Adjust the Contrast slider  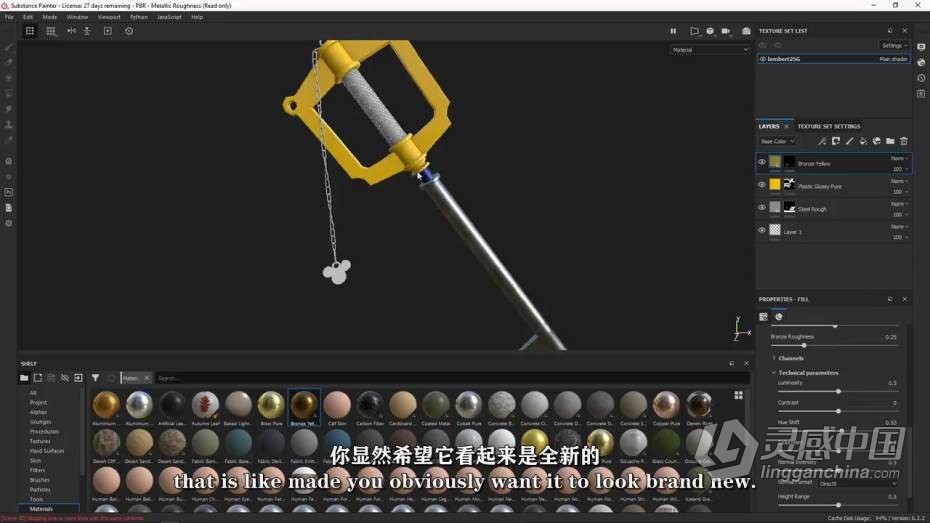838,411
